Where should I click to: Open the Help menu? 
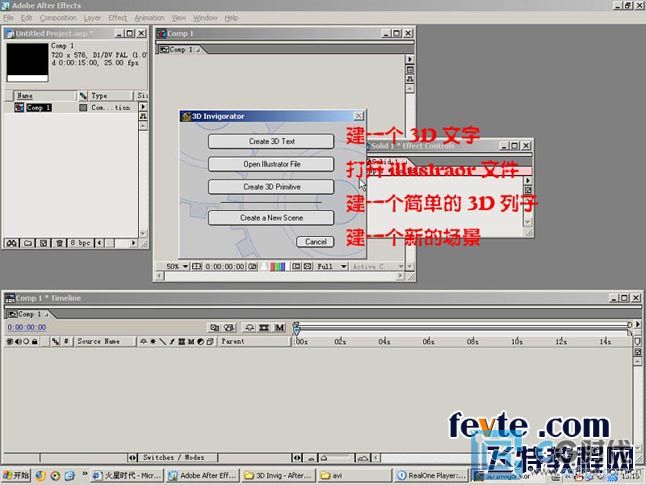pos(231,18)
